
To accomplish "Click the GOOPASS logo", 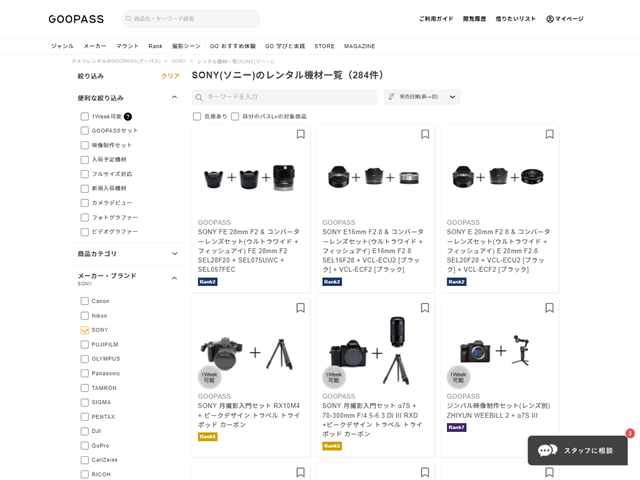I will click(76, 19).
